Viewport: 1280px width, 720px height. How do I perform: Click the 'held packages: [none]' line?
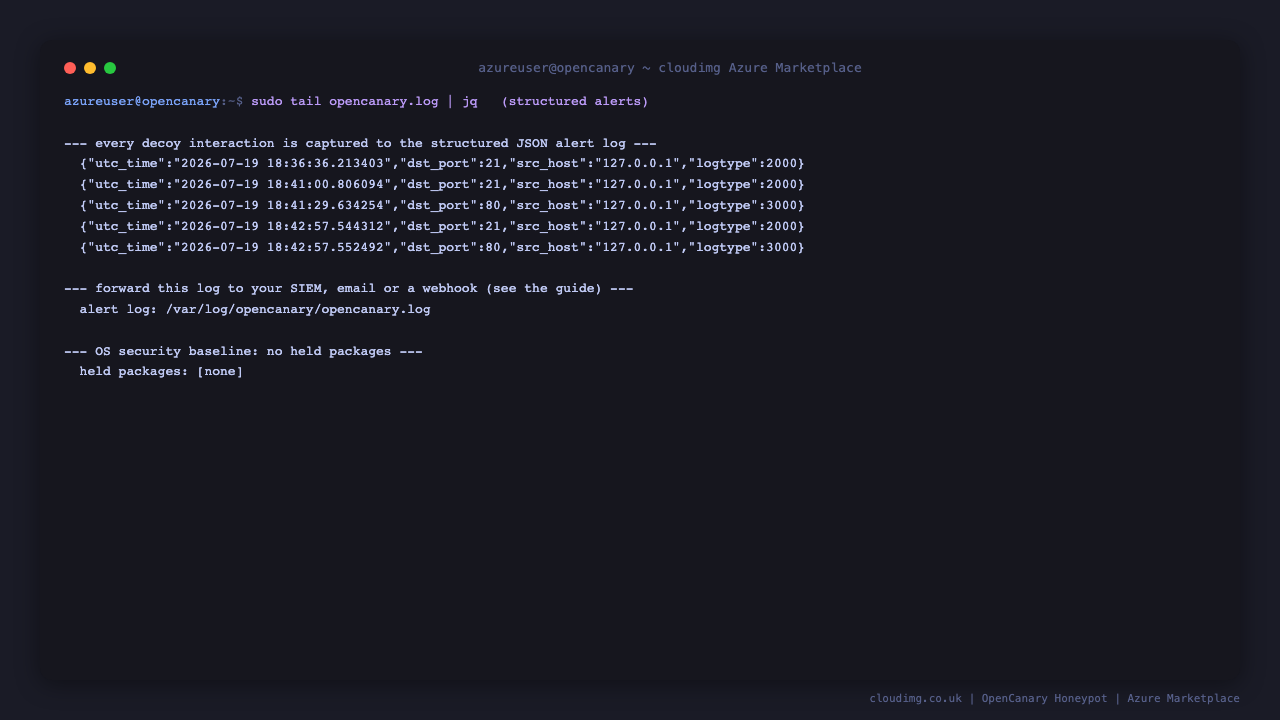pyautogui.click(x=161, y=371)
